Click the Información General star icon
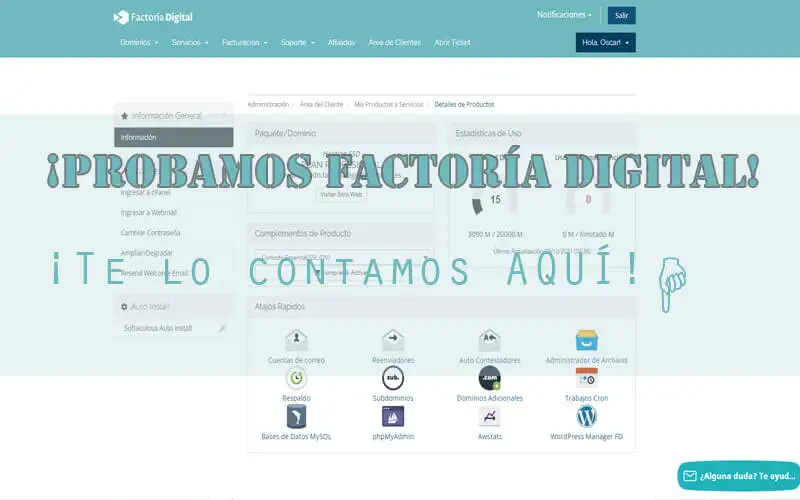Viewport: 800px width, 500px height. pos(124,116)
